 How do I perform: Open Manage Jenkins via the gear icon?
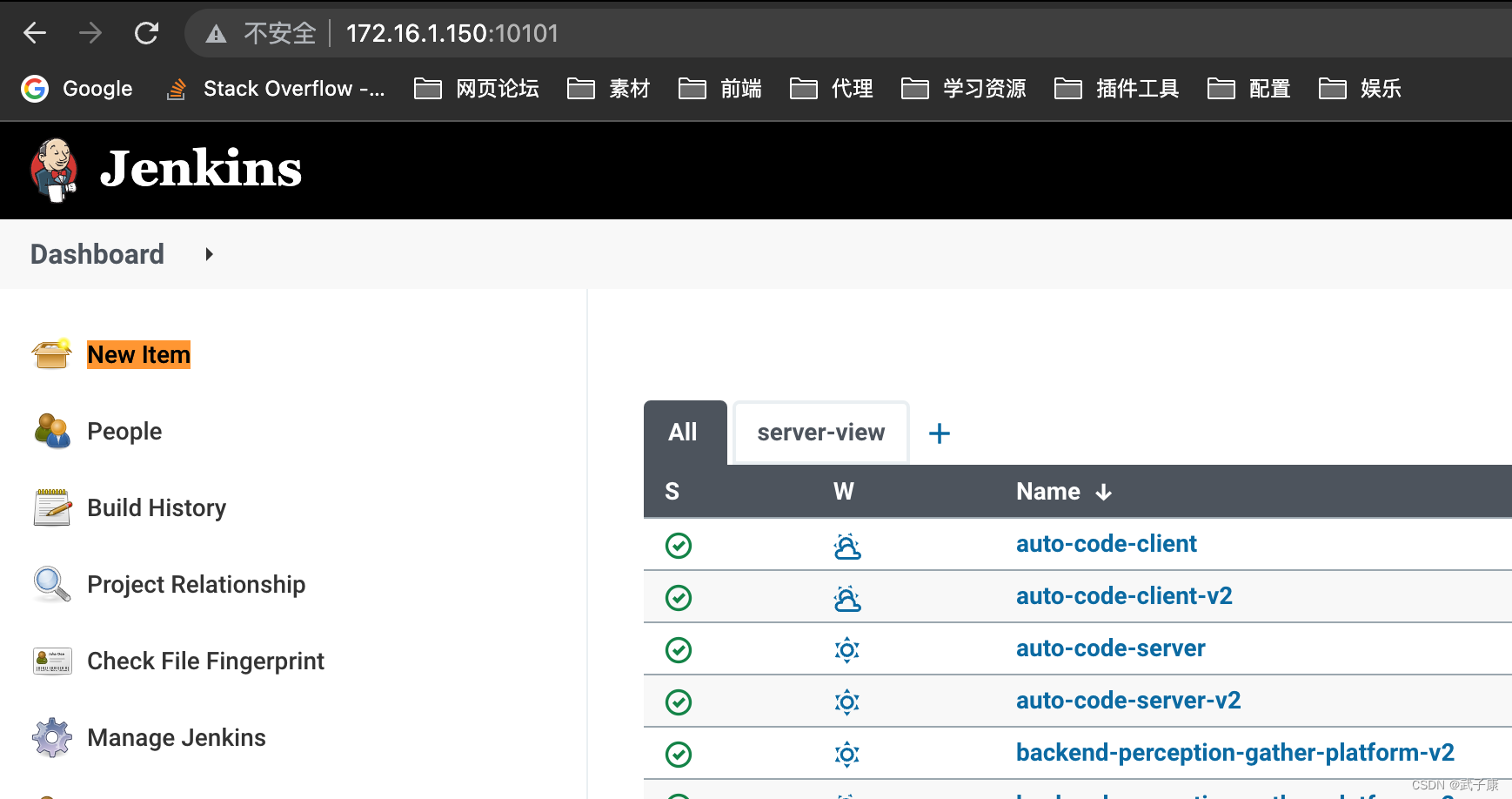point(51,737)
